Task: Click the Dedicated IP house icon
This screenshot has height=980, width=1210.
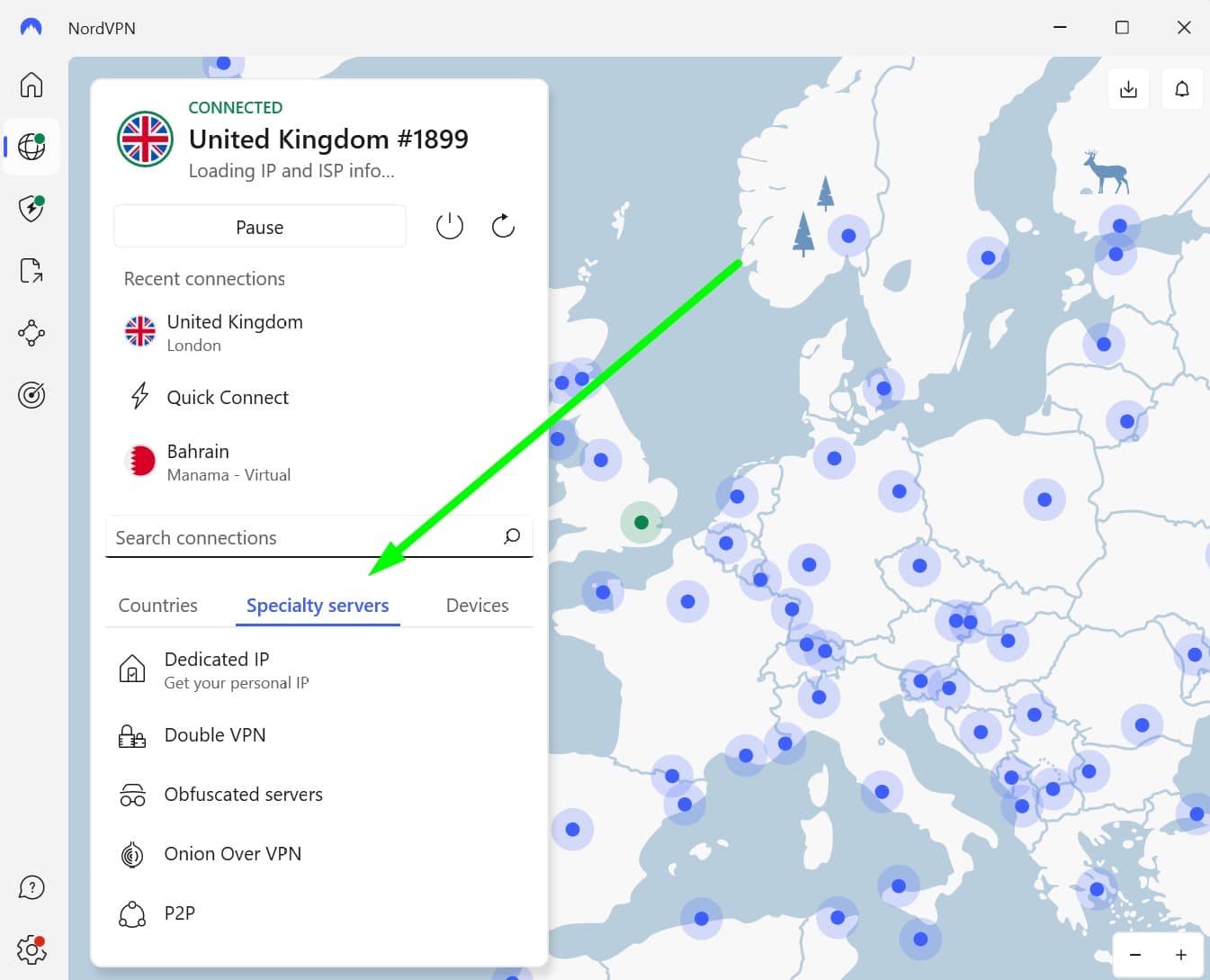Action: coord(132,670)
